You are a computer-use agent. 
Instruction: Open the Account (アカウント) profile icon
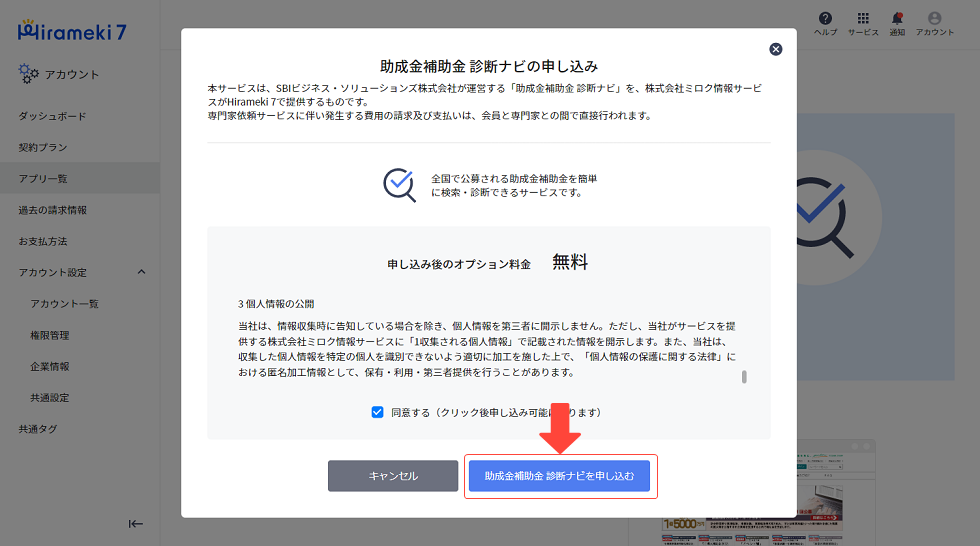tap(934, 23)
